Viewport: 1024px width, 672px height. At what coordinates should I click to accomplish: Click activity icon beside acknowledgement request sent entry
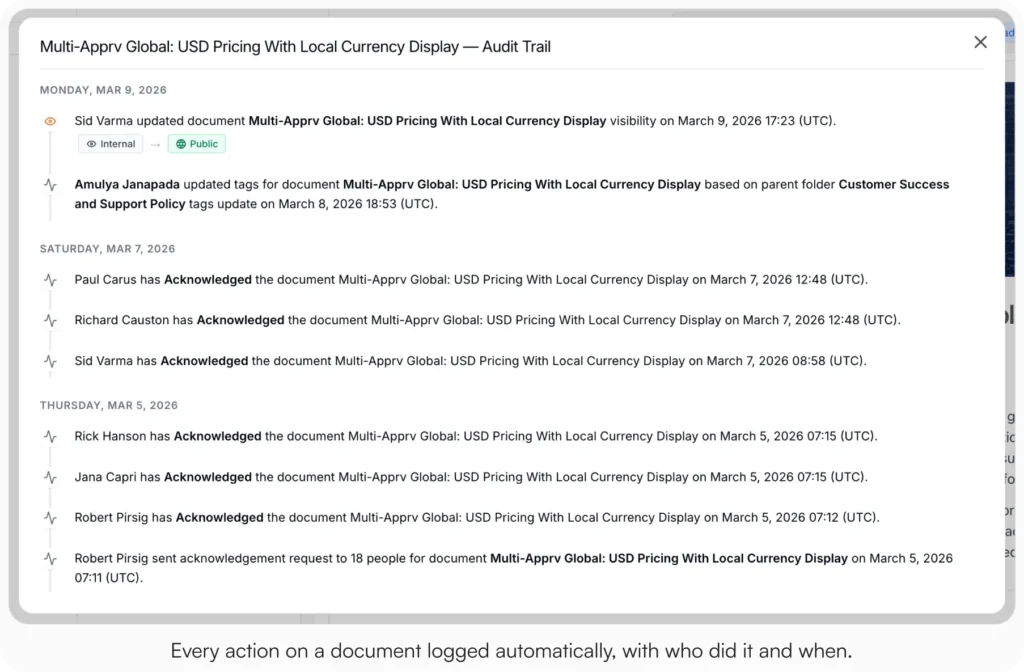tap(50, 559)
